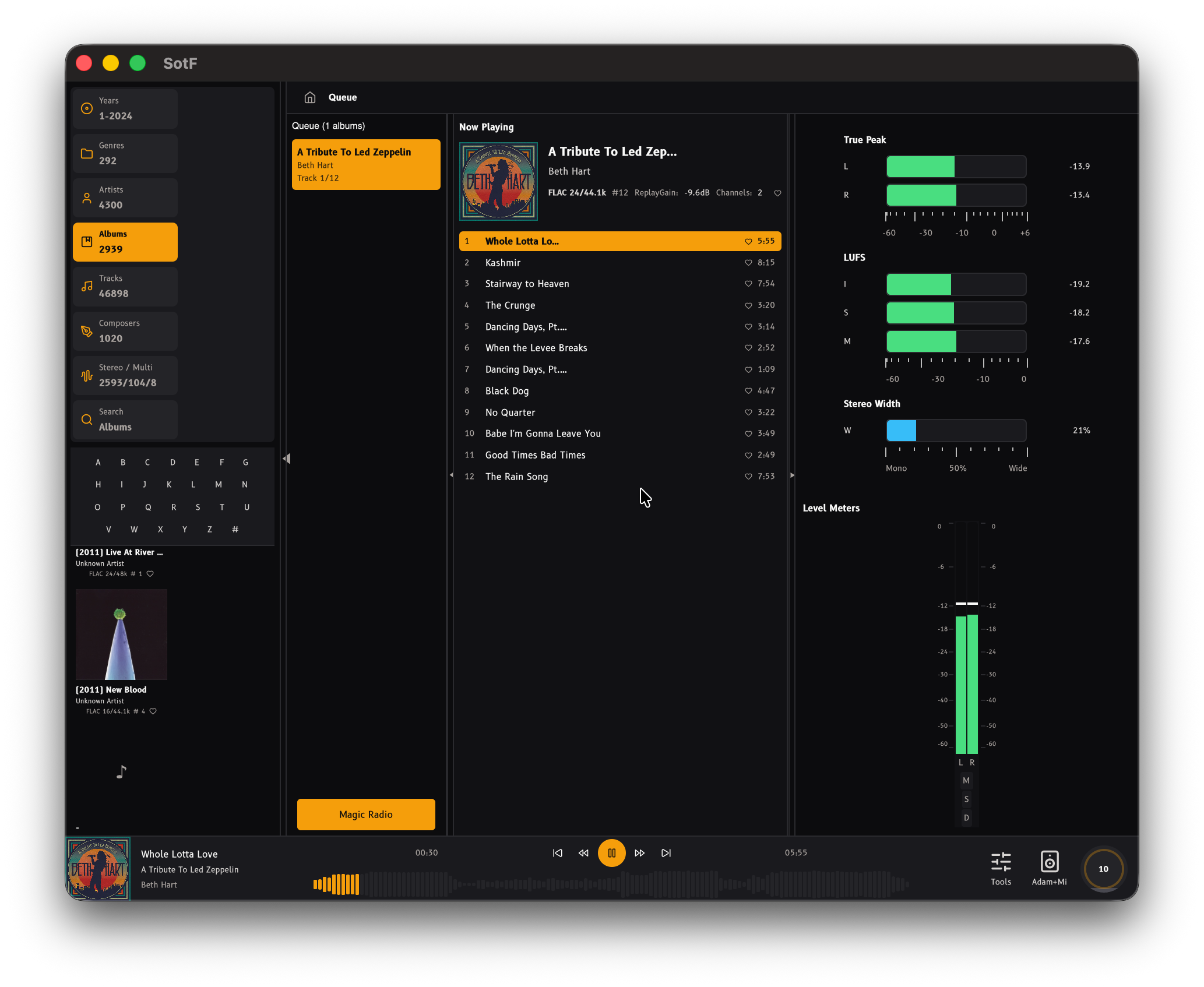1204x987 pixels.
Task: Toggle S button under level meters
Action: coord(966,799)
